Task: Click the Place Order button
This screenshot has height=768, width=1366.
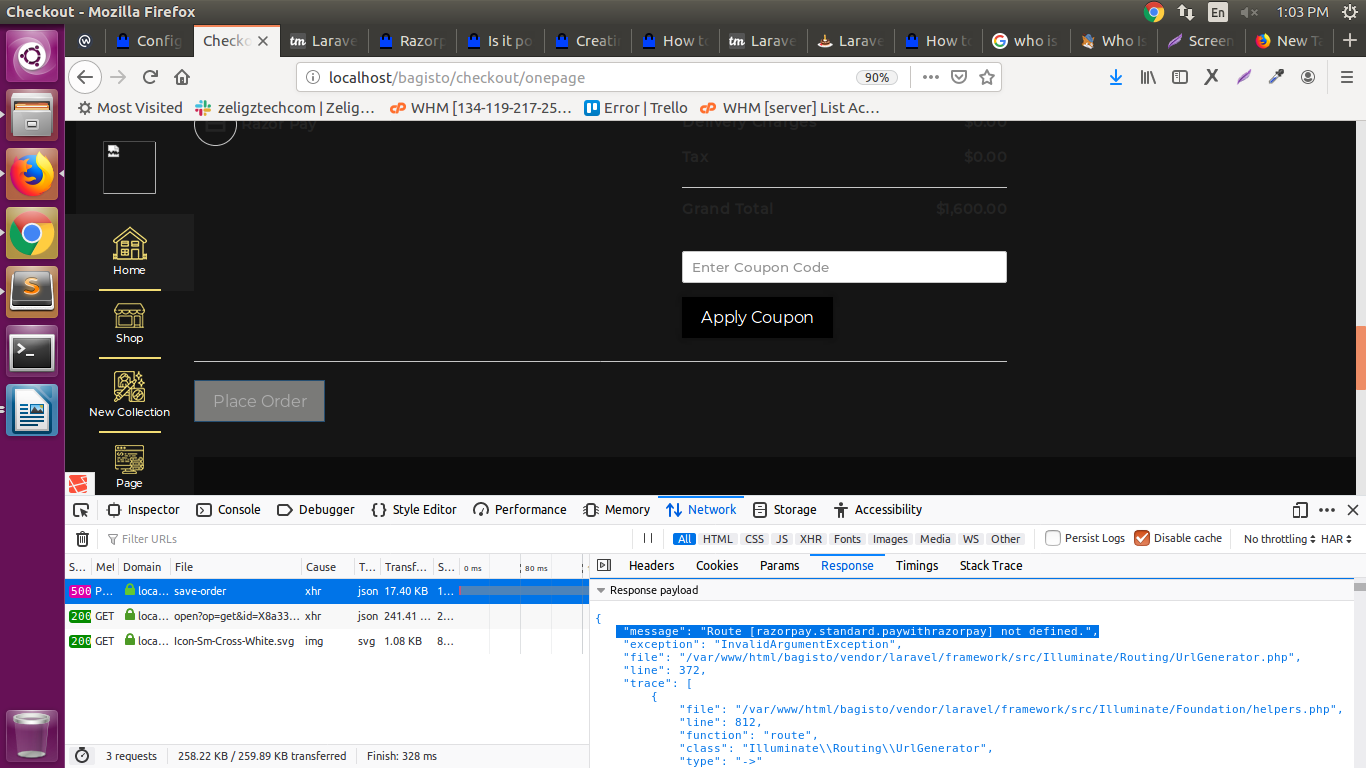Action: 259,401
